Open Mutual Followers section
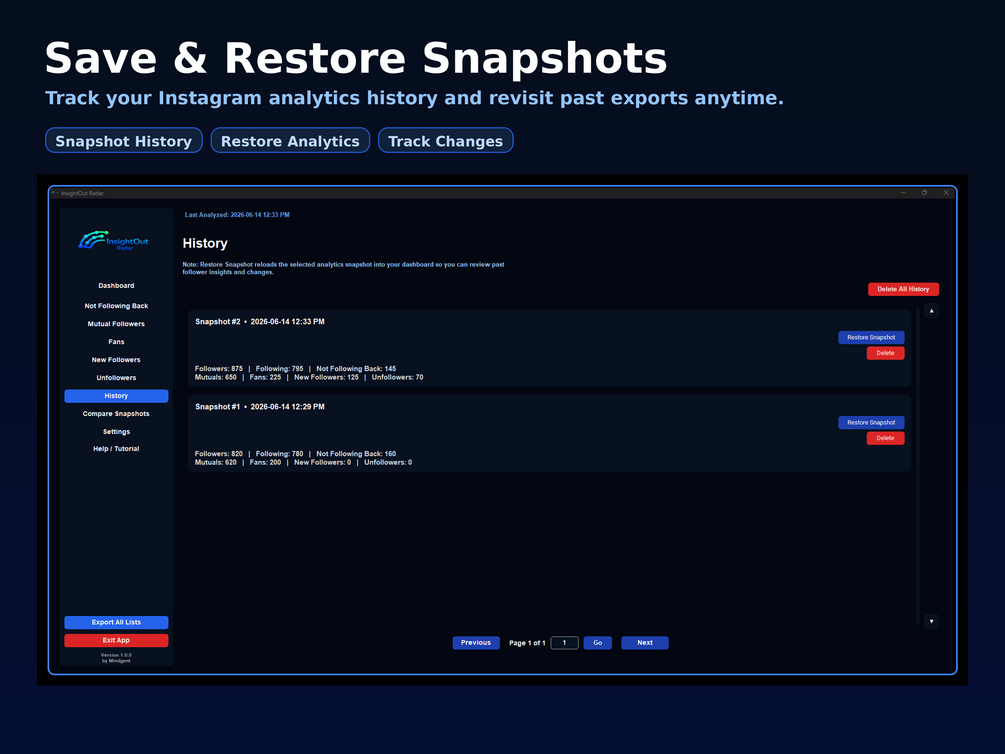The height and width of the screenshot is (754, 1005). pyautogui.click(x=116, y=324)
